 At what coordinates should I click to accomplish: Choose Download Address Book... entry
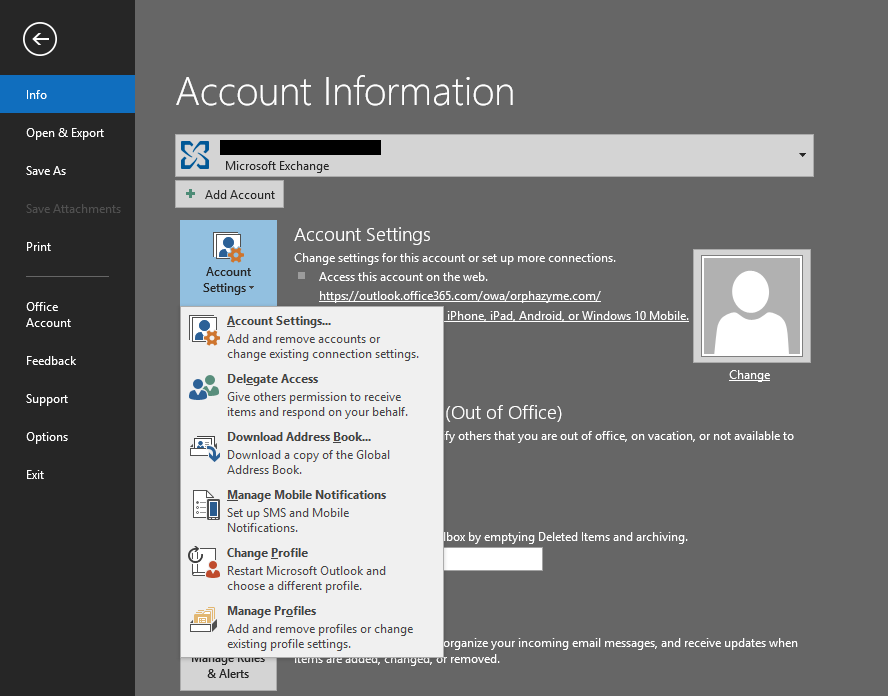(x=312, y=452)
